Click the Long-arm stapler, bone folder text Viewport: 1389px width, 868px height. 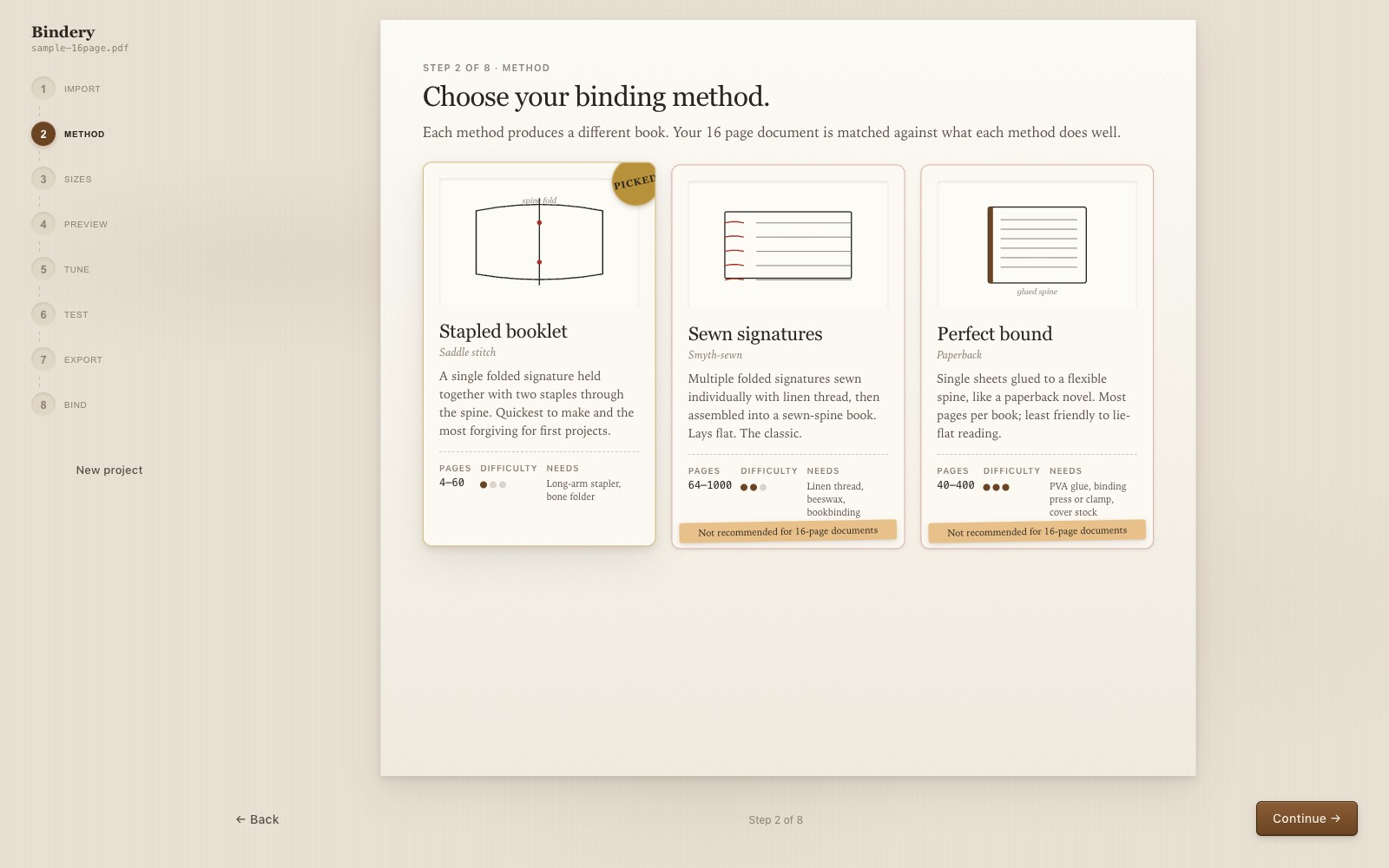[583, 490]
